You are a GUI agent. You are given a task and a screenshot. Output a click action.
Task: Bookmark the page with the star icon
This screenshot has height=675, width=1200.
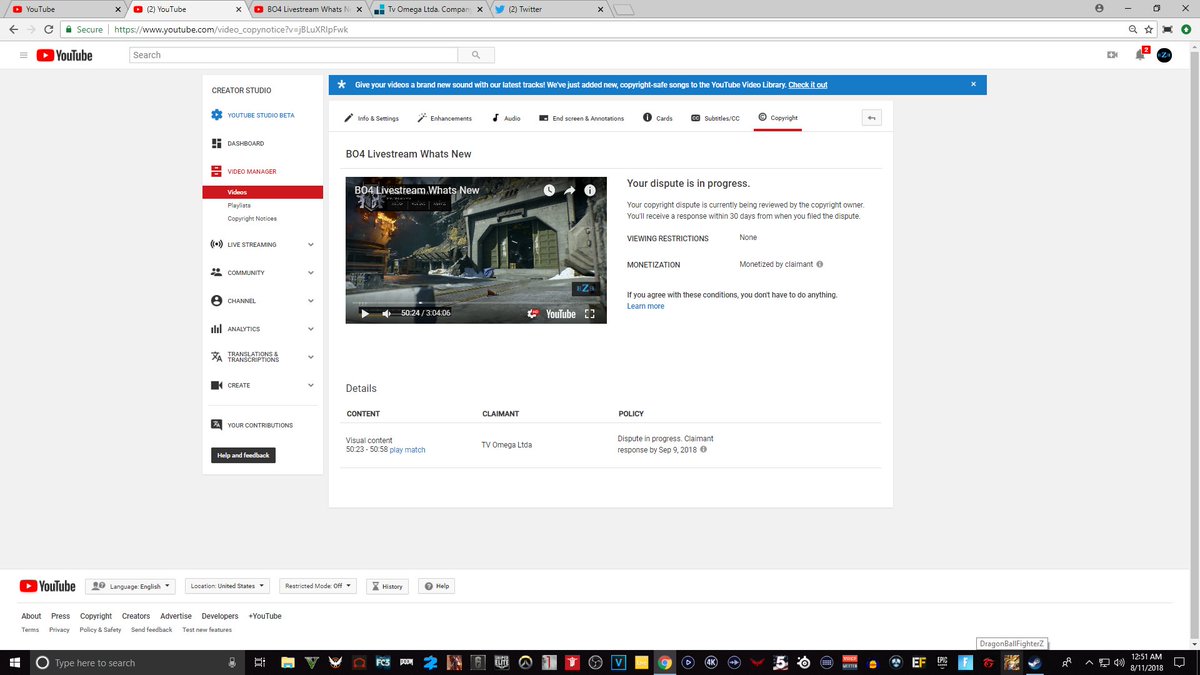coord(1150,29)
